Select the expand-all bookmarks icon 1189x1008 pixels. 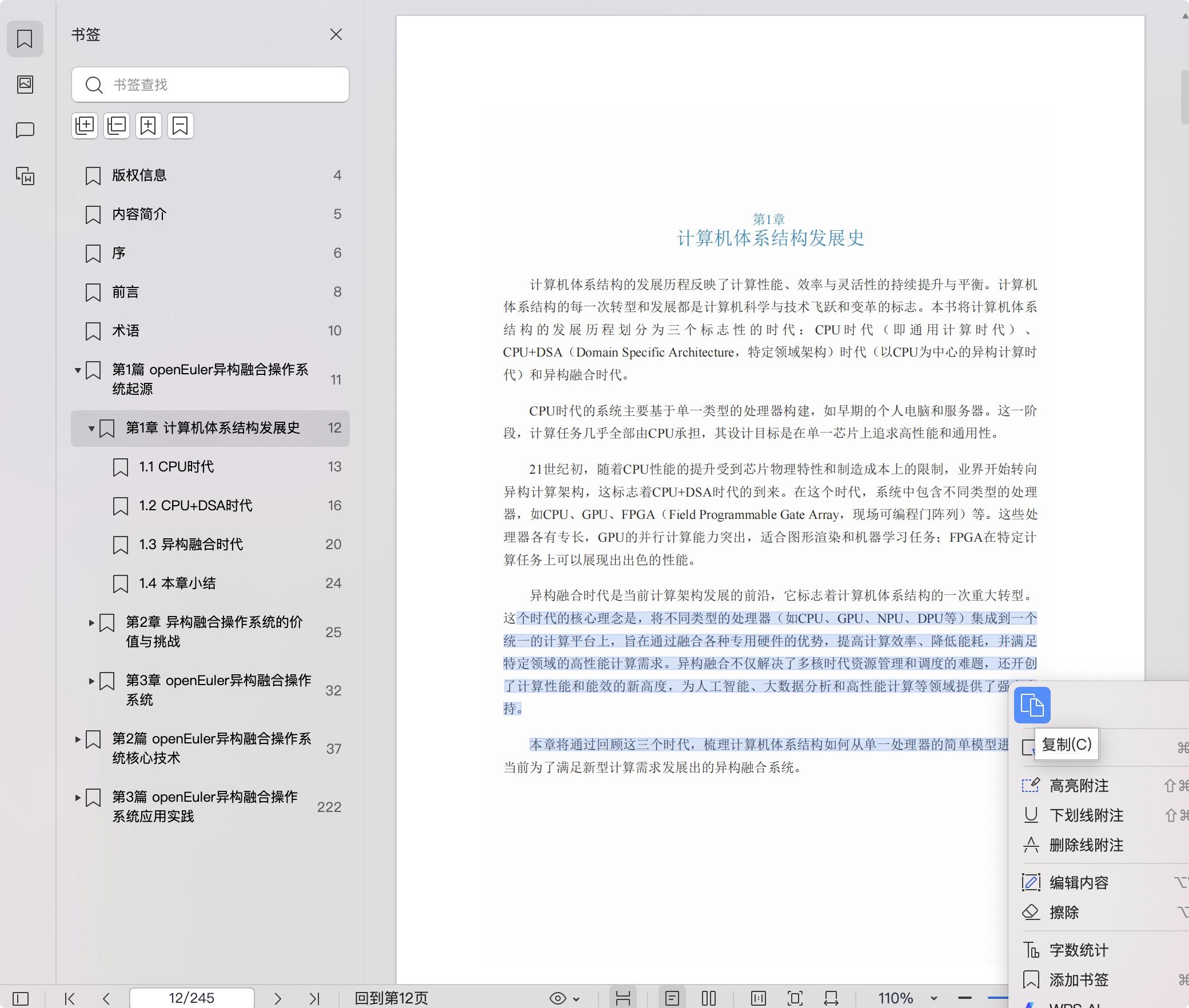pyautogui.click(x=85, y=126)
